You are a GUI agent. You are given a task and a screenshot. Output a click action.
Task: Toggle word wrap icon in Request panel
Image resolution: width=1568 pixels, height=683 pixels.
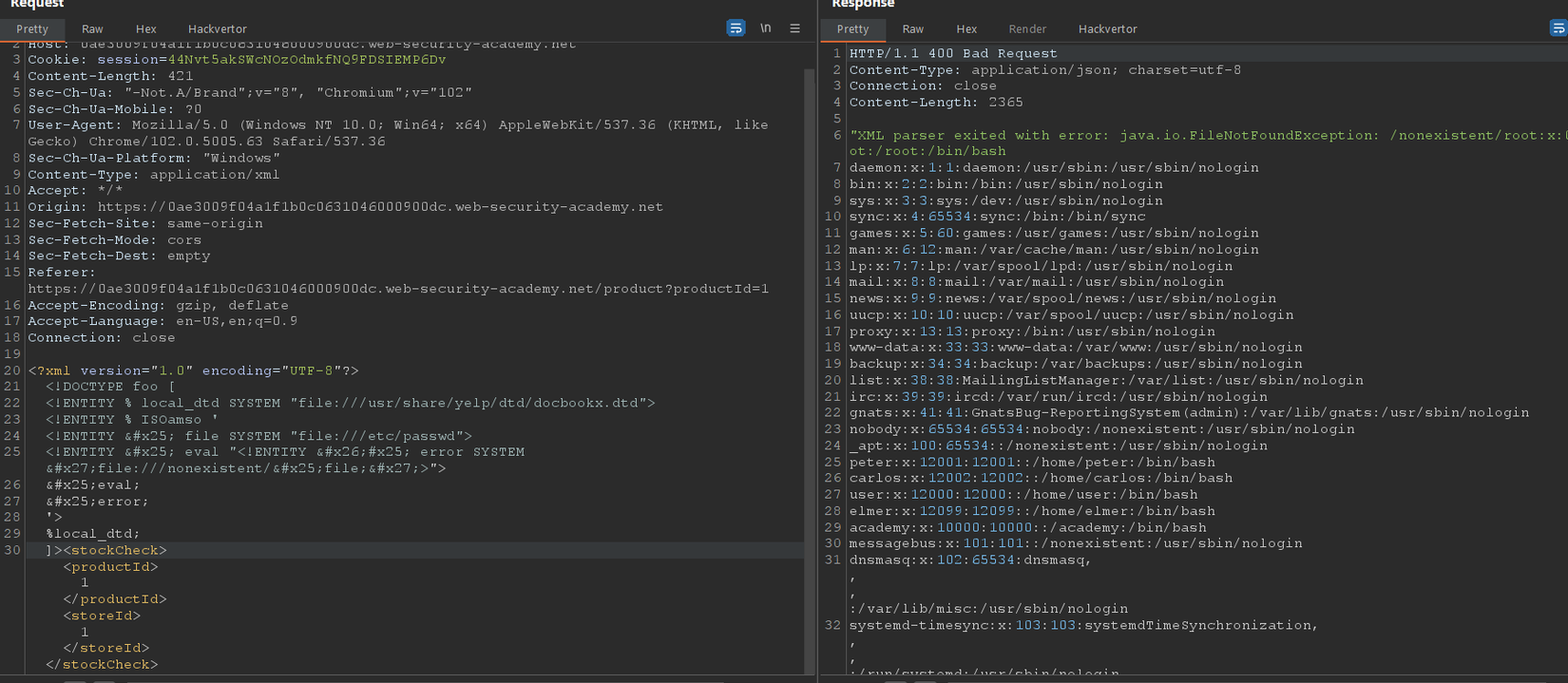click(x=736, y=28)
